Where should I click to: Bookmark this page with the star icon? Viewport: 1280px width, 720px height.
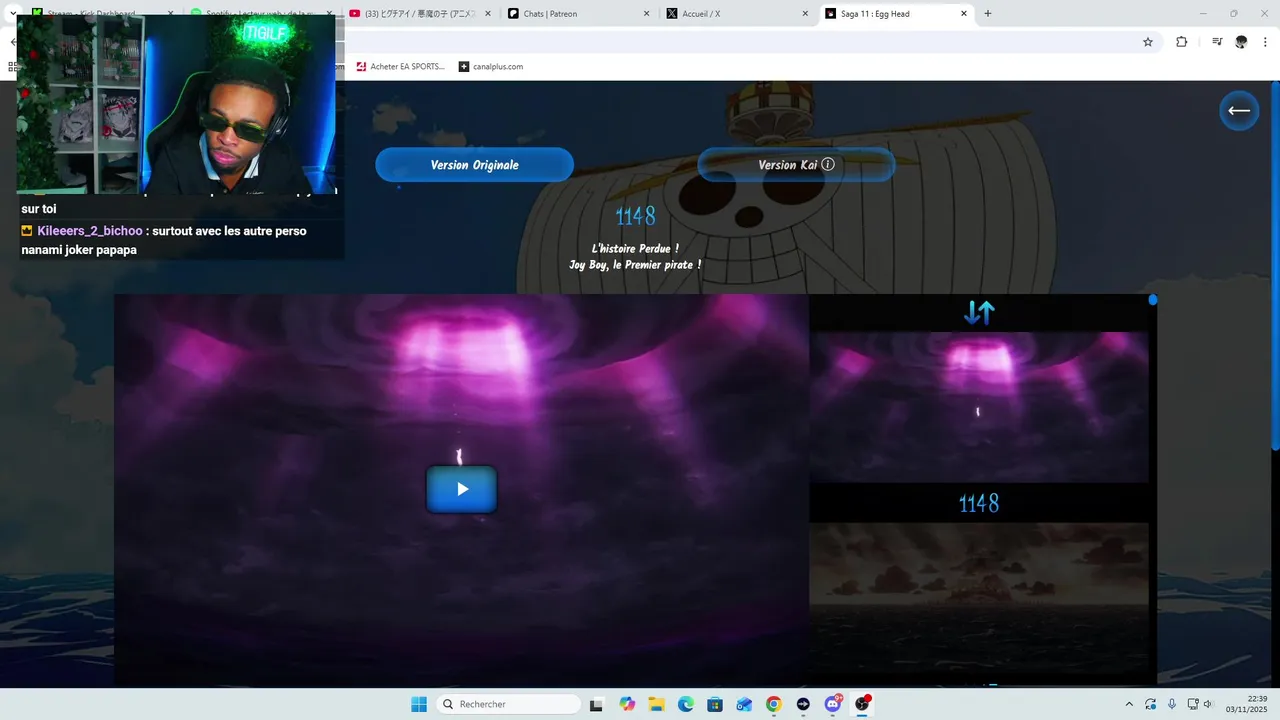click(1148, 42)
